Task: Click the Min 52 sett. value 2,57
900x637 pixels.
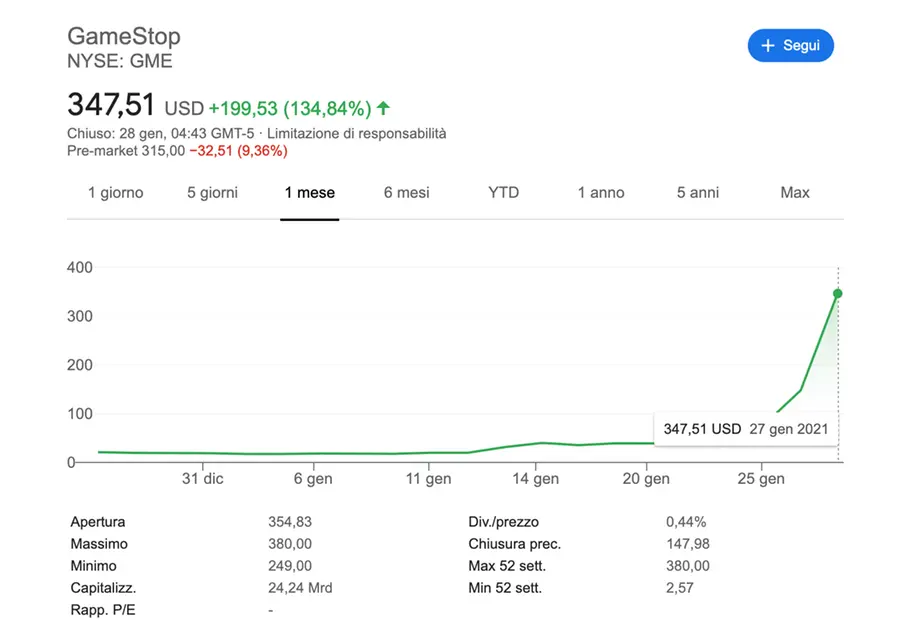Action: [679, 588]
